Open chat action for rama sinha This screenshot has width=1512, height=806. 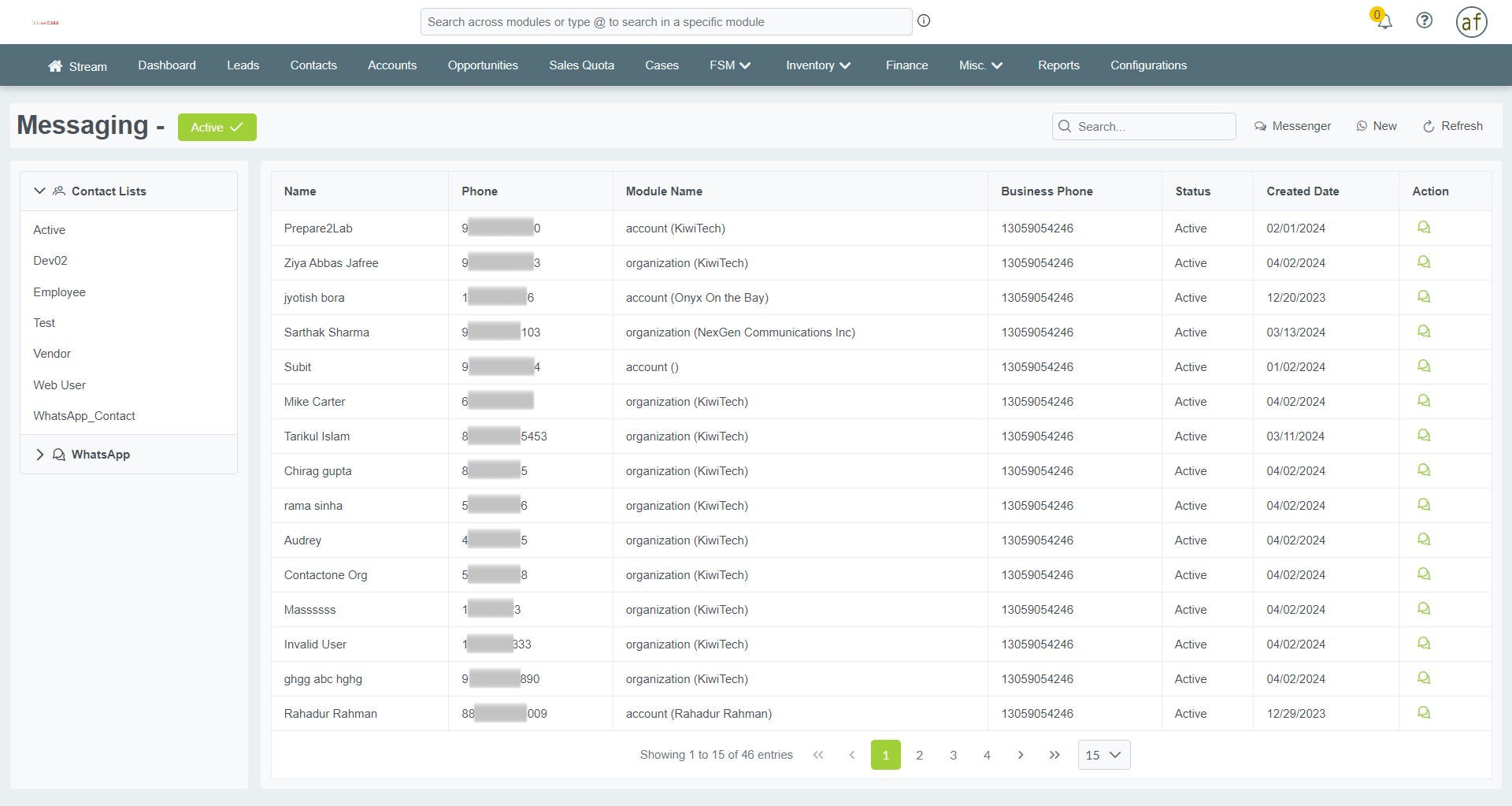pos(1424,505)
